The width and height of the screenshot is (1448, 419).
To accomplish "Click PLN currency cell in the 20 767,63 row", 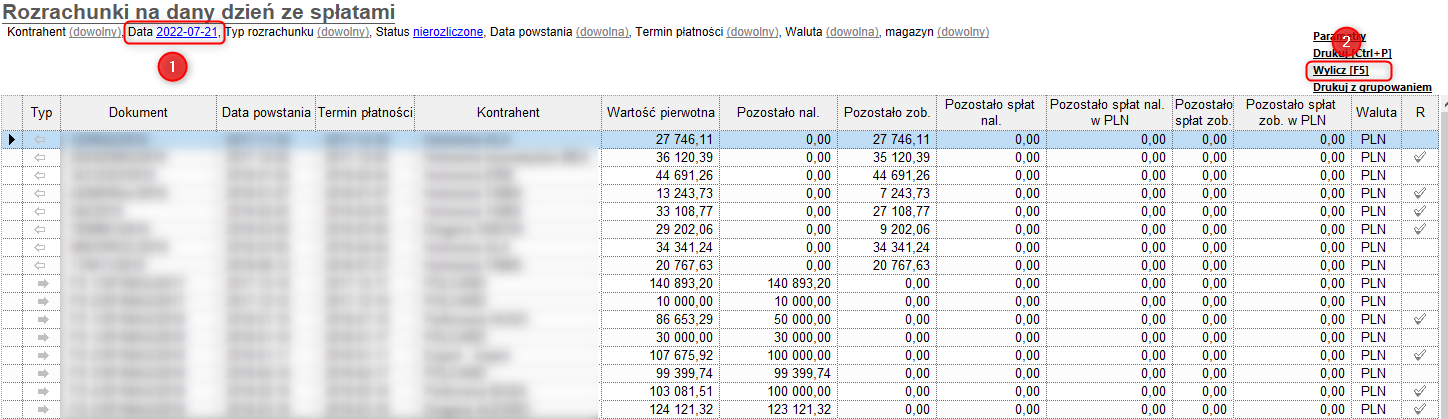I will pyautogui.click(x=1377, y=265).
